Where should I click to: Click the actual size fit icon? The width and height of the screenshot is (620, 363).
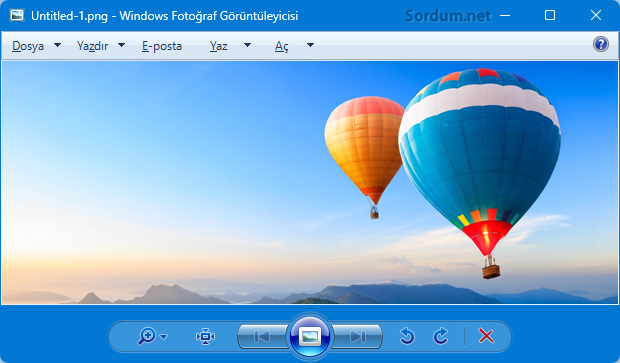click(205, 337)
